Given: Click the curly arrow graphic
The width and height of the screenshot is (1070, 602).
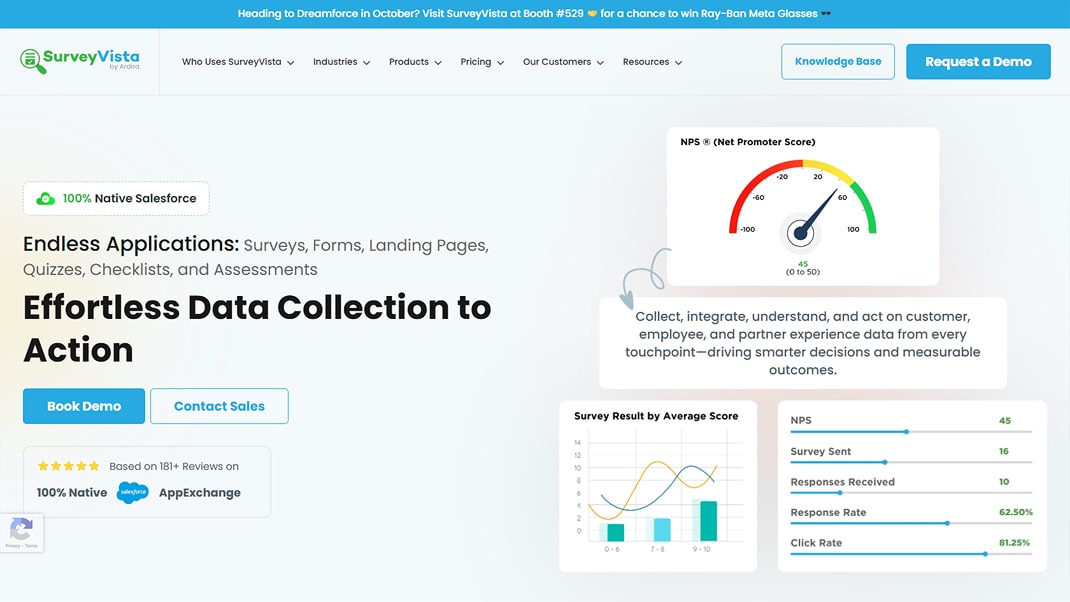Looking at the screenshot, I should pyautogui.click(x=643, y=276).
